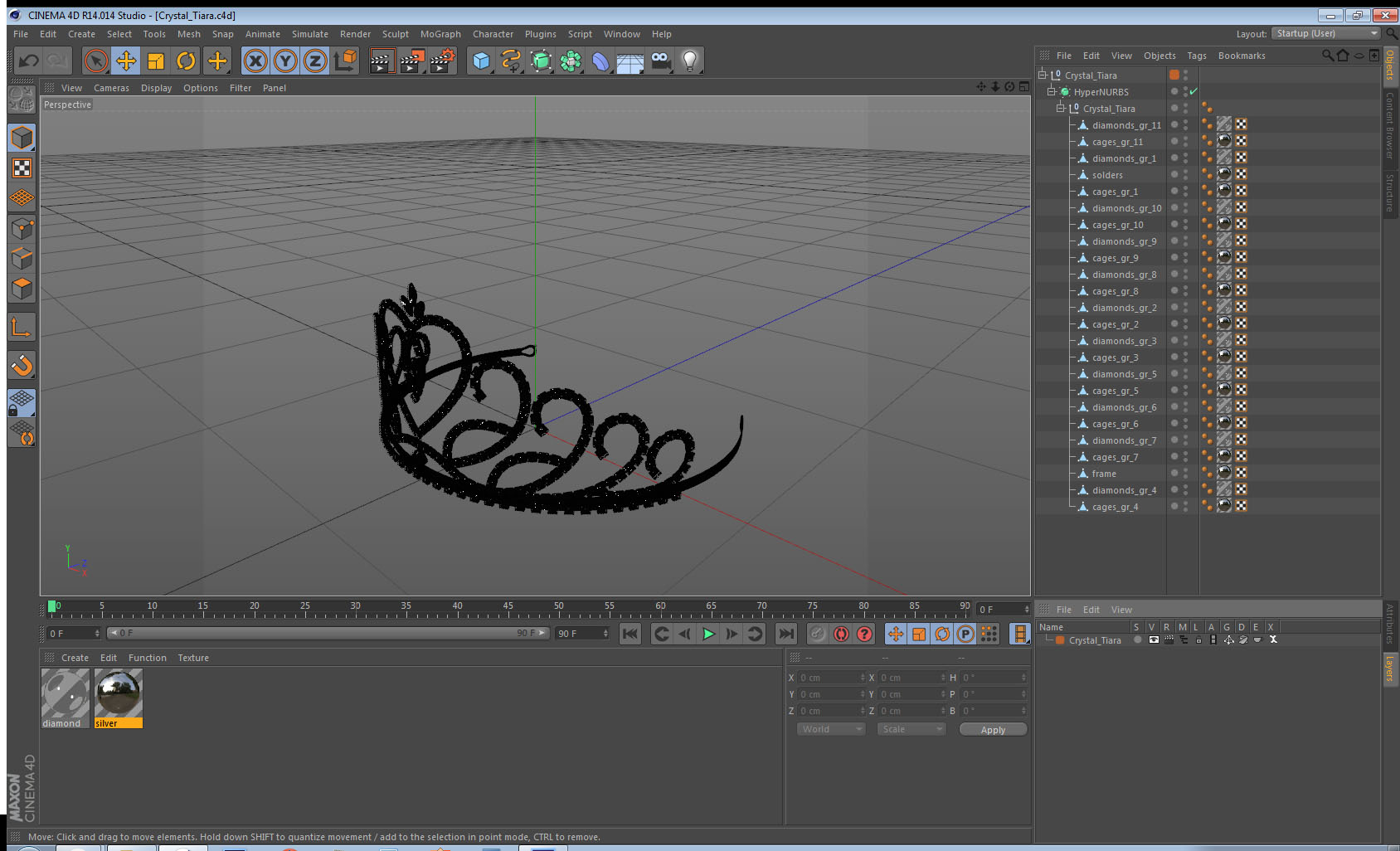Switch to Texture mode checkerboard icon
The height and width of the screenshot is (851, 1400).
point(22,168)
